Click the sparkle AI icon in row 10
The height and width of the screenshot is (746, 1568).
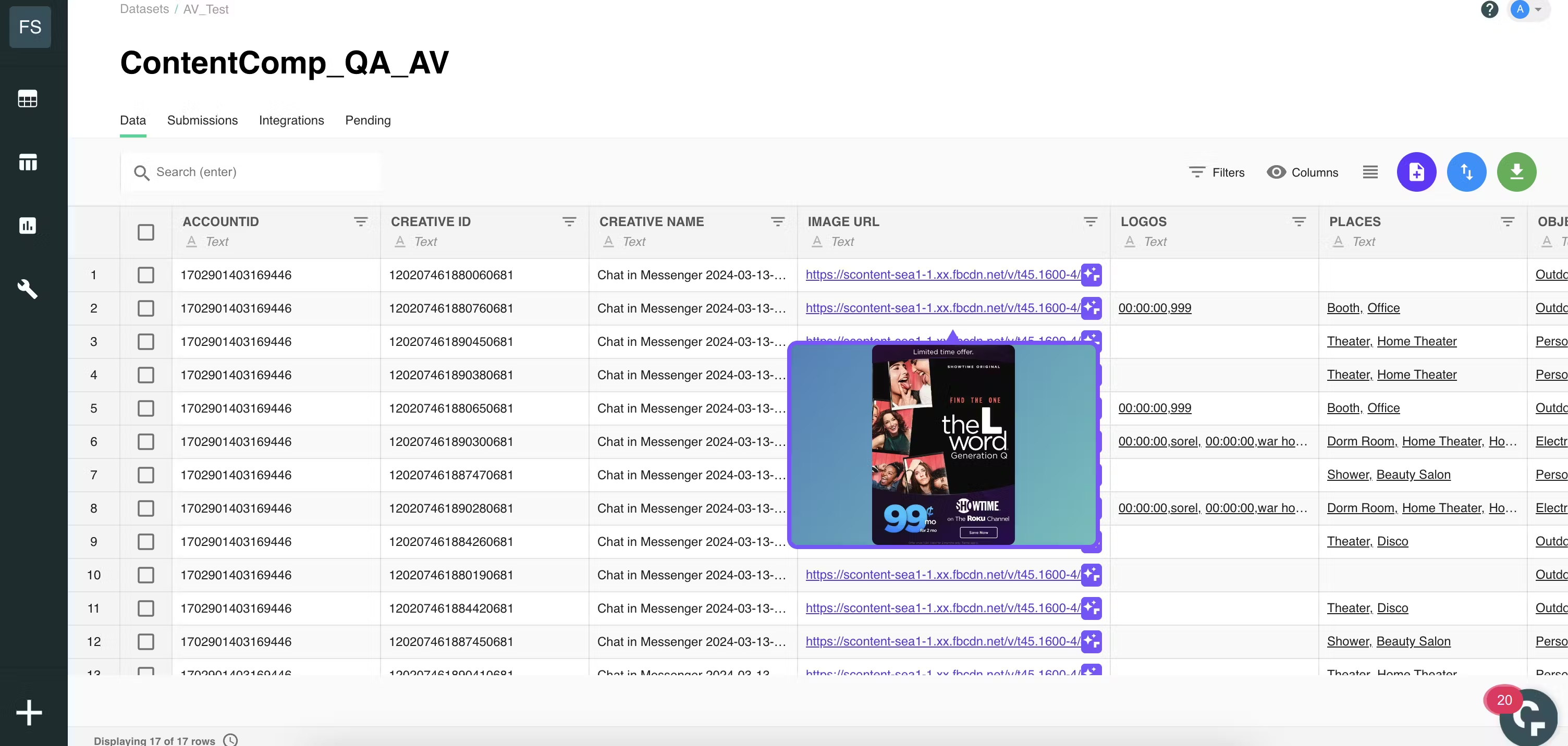point(1091,575)
